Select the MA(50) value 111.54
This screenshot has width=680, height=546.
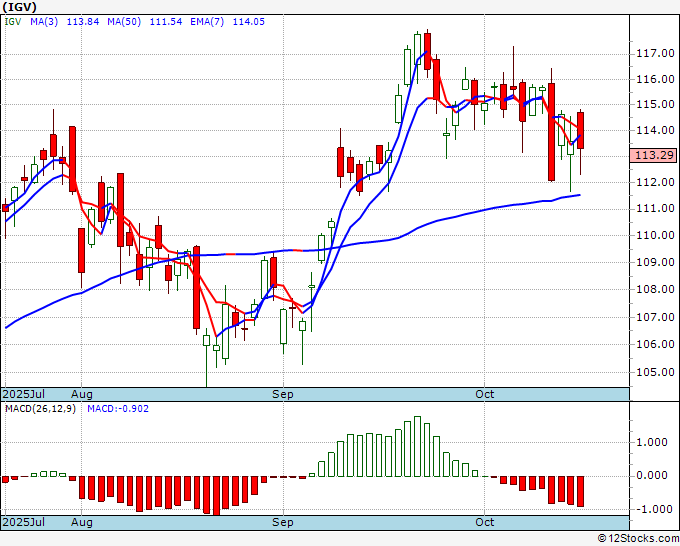click(166, 22)
